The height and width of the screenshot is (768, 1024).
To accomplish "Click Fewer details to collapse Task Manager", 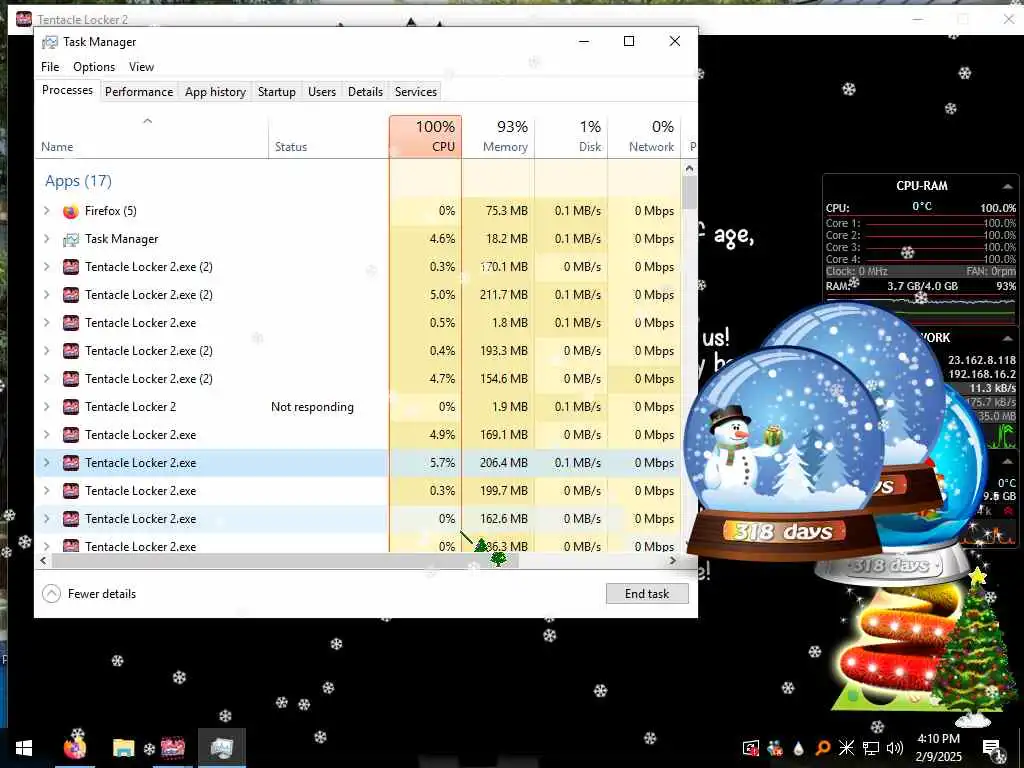I will (x=89, y=594).
